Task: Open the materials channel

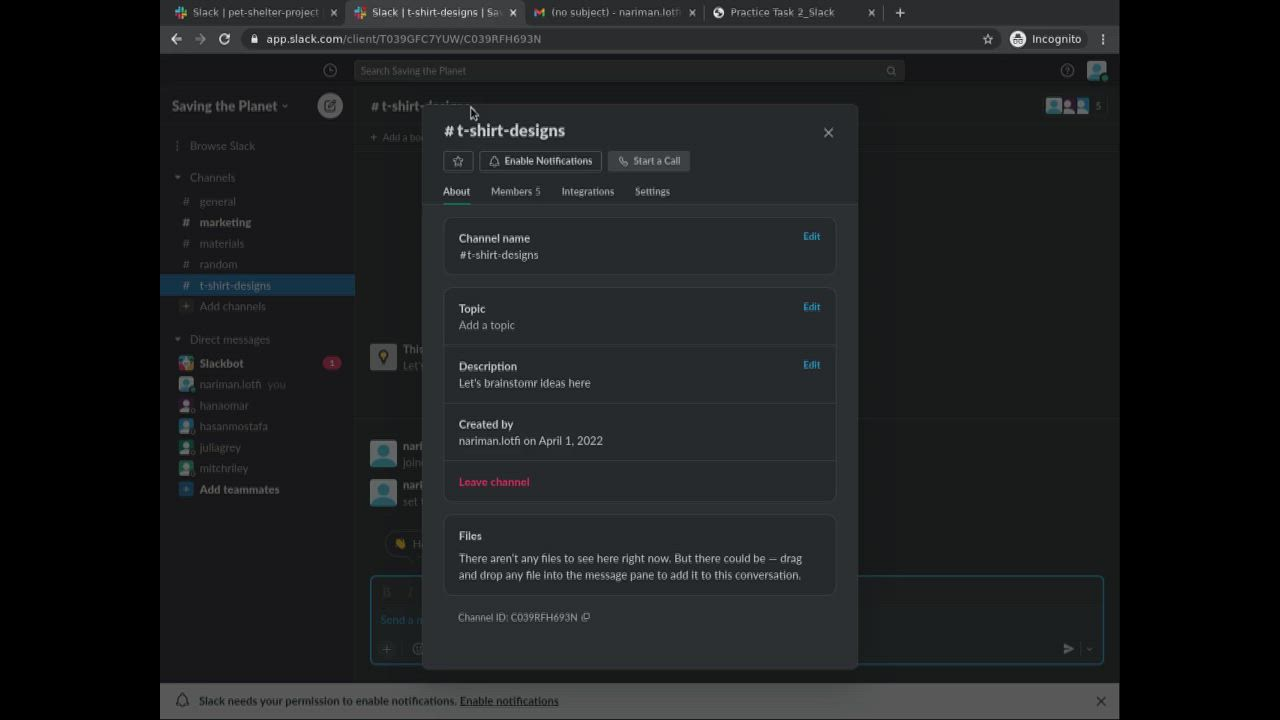Action: tap(257, 243)
